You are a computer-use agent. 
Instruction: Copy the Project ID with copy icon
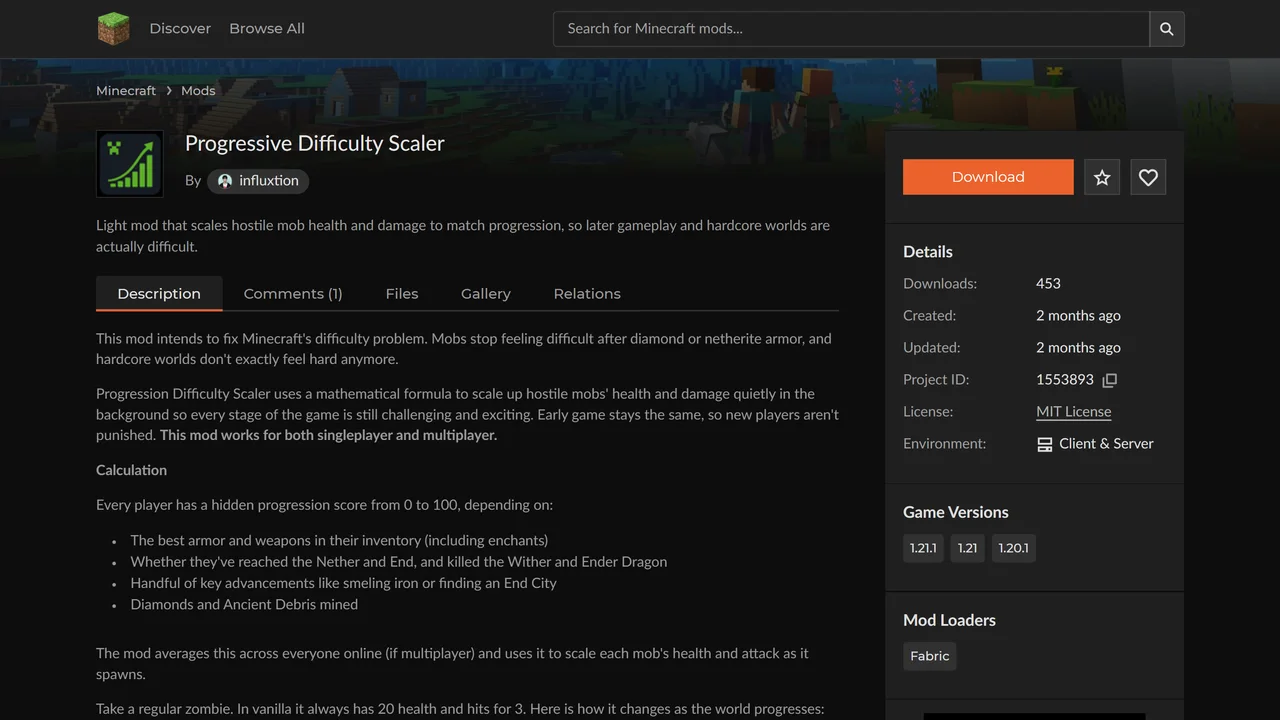pos(1109,380)
